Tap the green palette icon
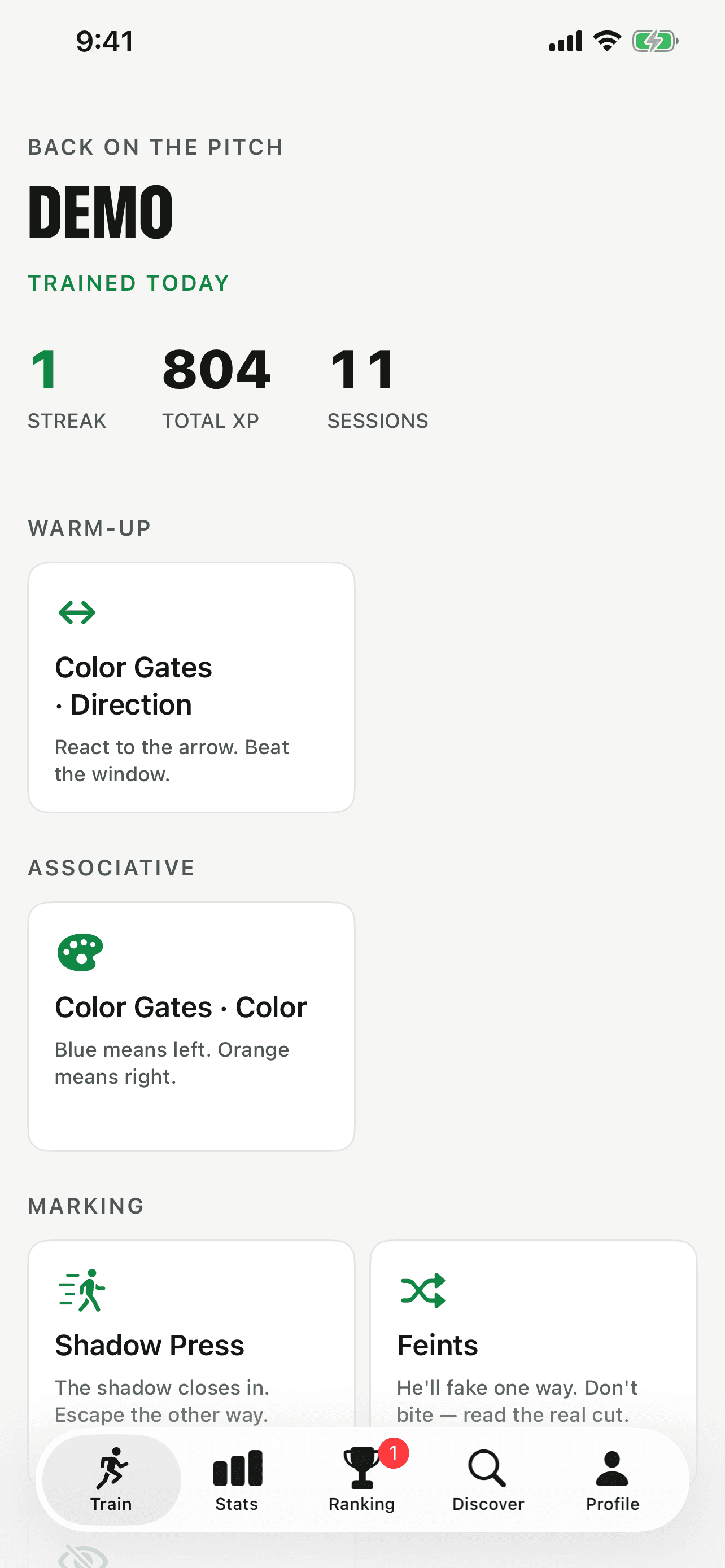725x1568 pixels. (x=80, y=952)
